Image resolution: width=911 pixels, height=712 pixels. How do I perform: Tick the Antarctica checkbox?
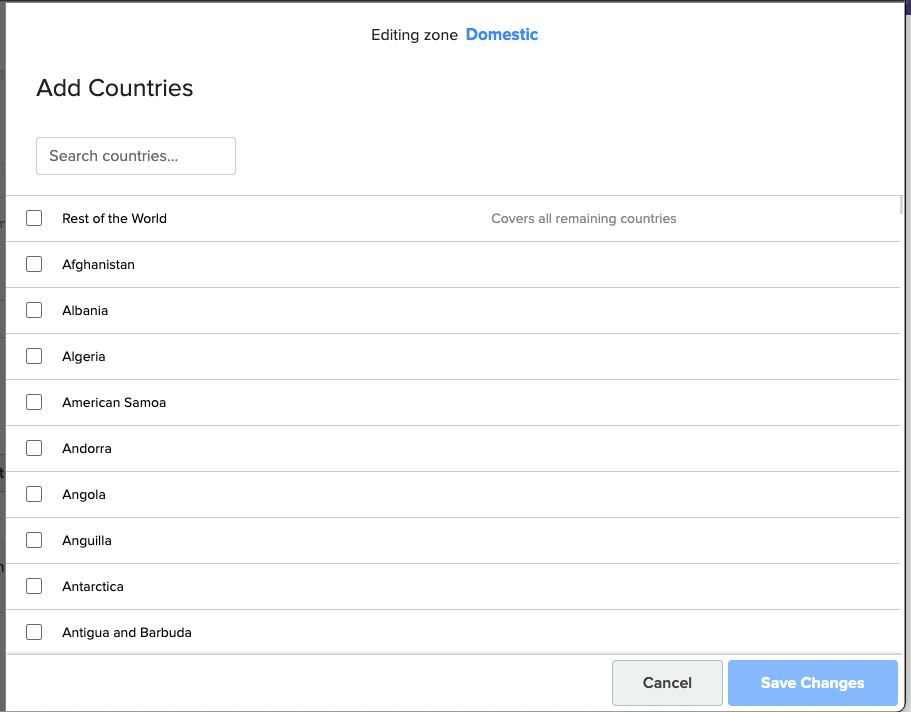[34, 585]
